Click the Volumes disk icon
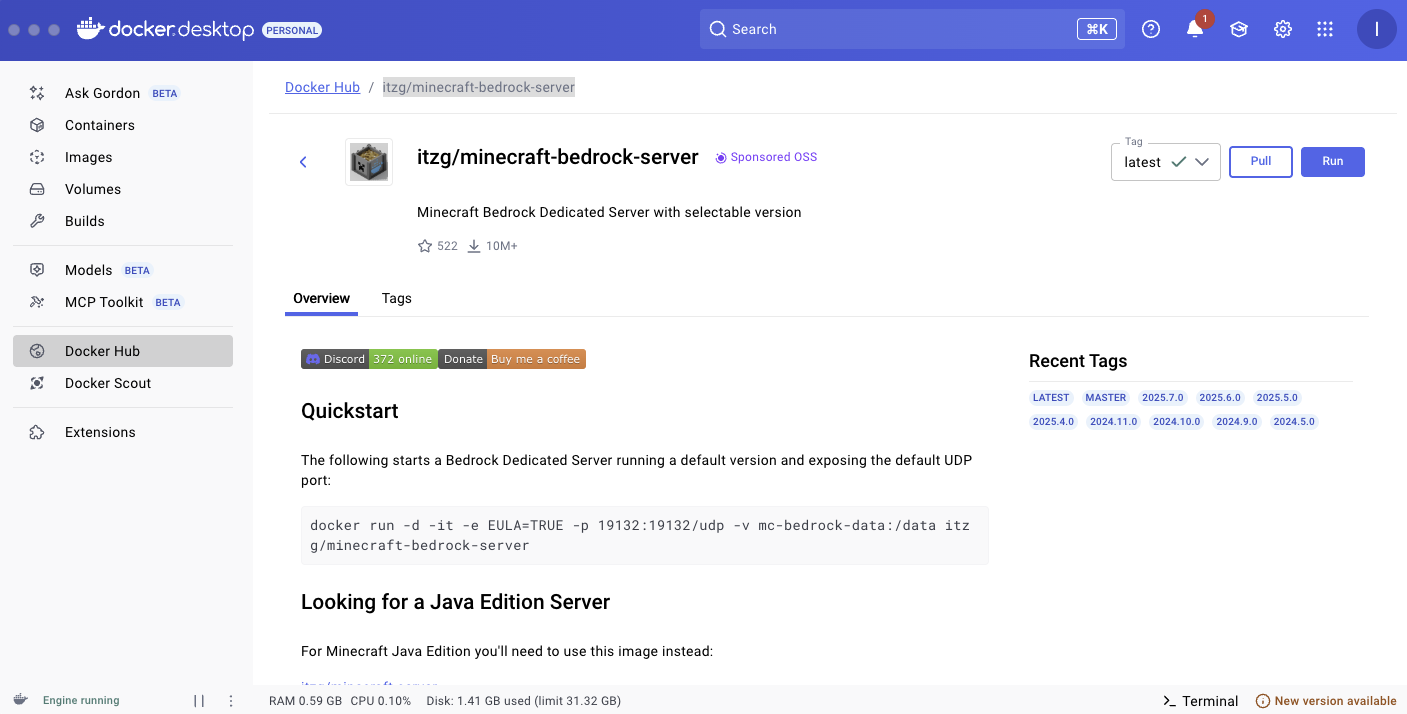Viewport: 1407px width, 714px height. tap(37, 189)
